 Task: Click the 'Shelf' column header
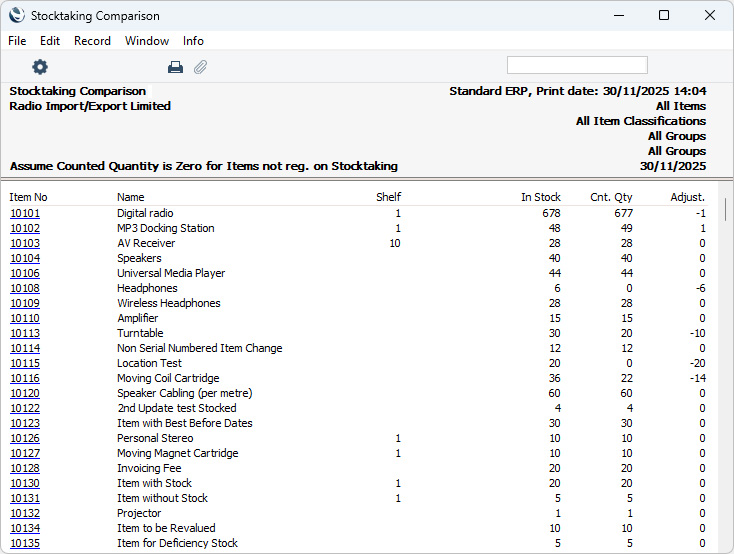point(389,197)
